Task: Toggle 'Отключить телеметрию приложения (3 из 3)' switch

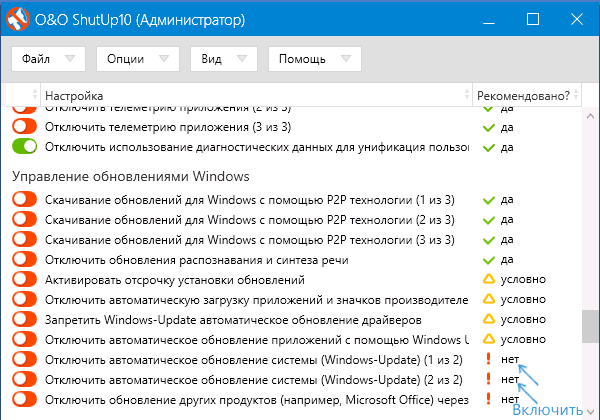Action: [x=24, y=127]
